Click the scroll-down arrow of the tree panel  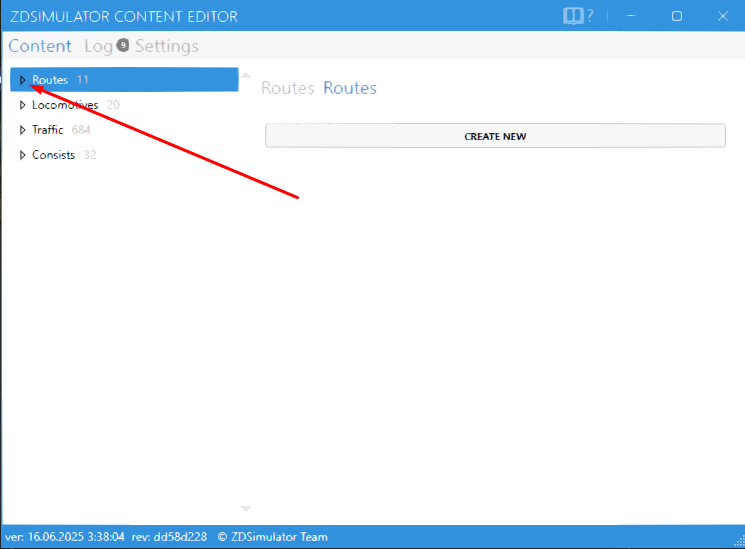[246, 508]
